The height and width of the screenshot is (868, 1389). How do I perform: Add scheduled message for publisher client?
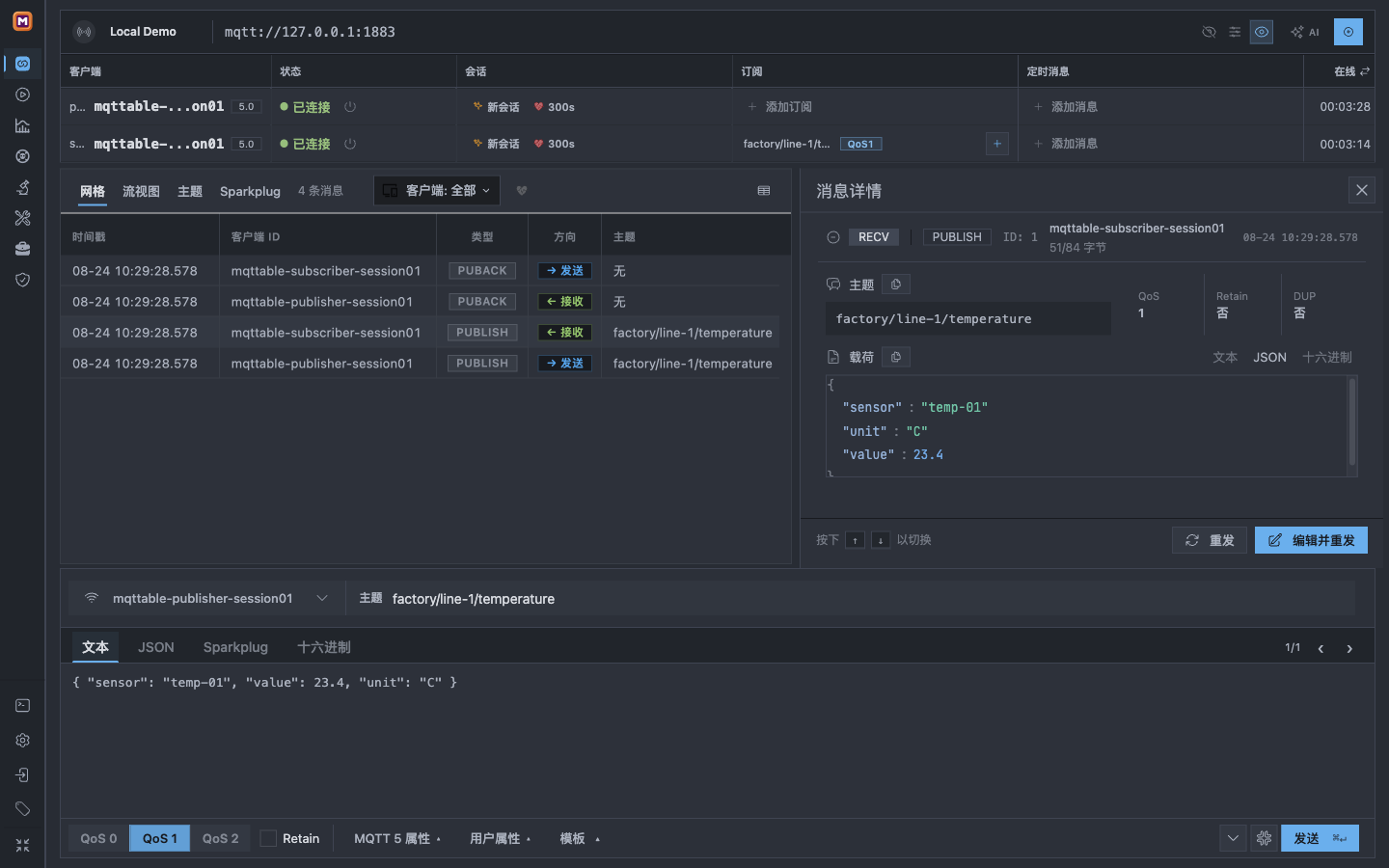(x=1066, y=107)
